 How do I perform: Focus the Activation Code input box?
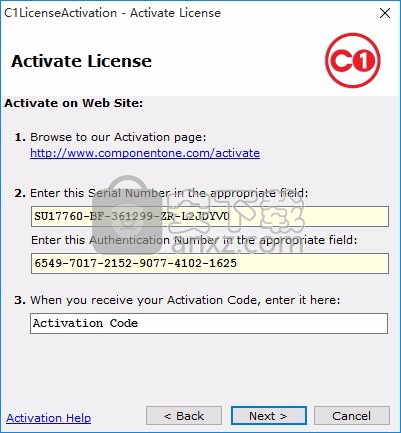tap(209, 323)
